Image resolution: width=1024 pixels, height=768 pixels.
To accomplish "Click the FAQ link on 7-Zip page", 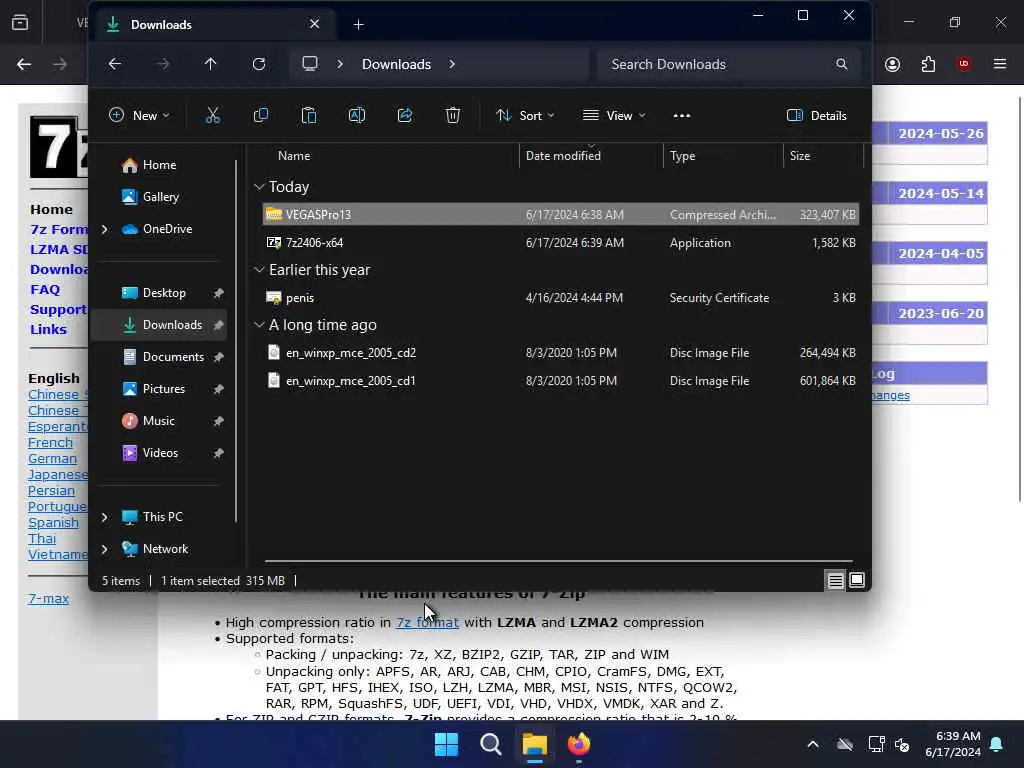I will [44, 290].
